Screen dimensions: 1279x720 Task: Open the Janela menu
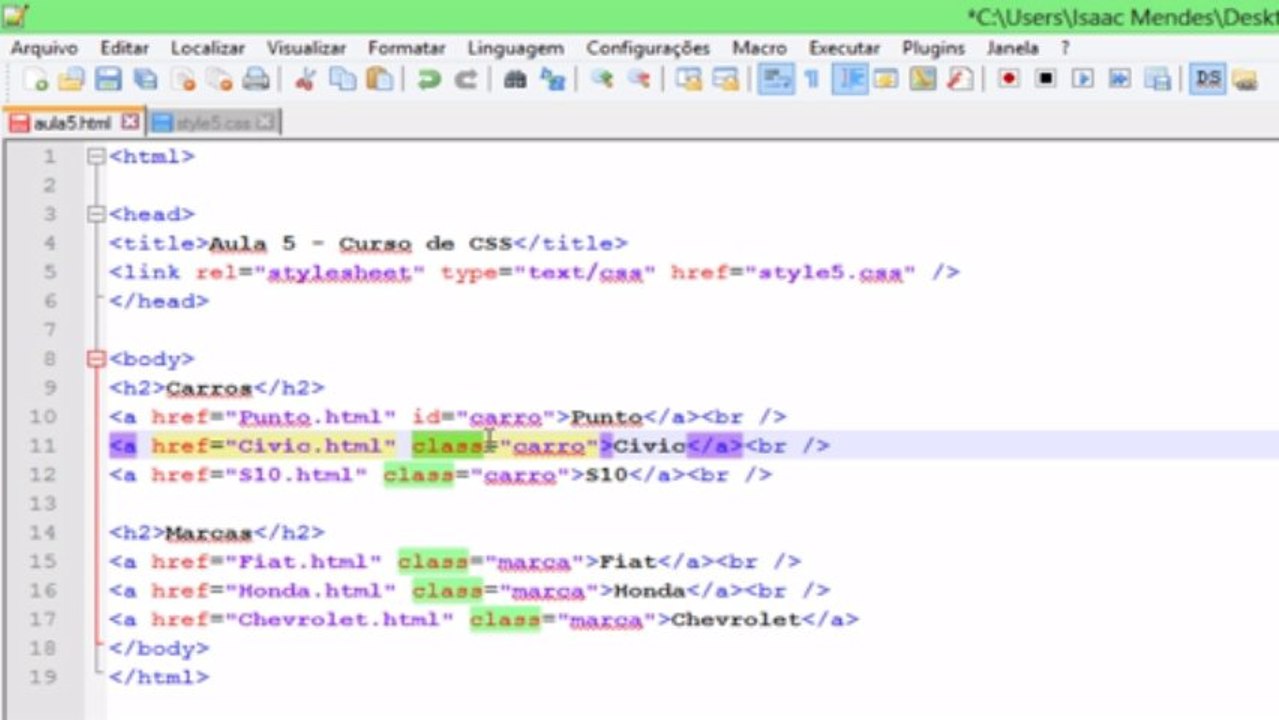[x=1012, y=48]
